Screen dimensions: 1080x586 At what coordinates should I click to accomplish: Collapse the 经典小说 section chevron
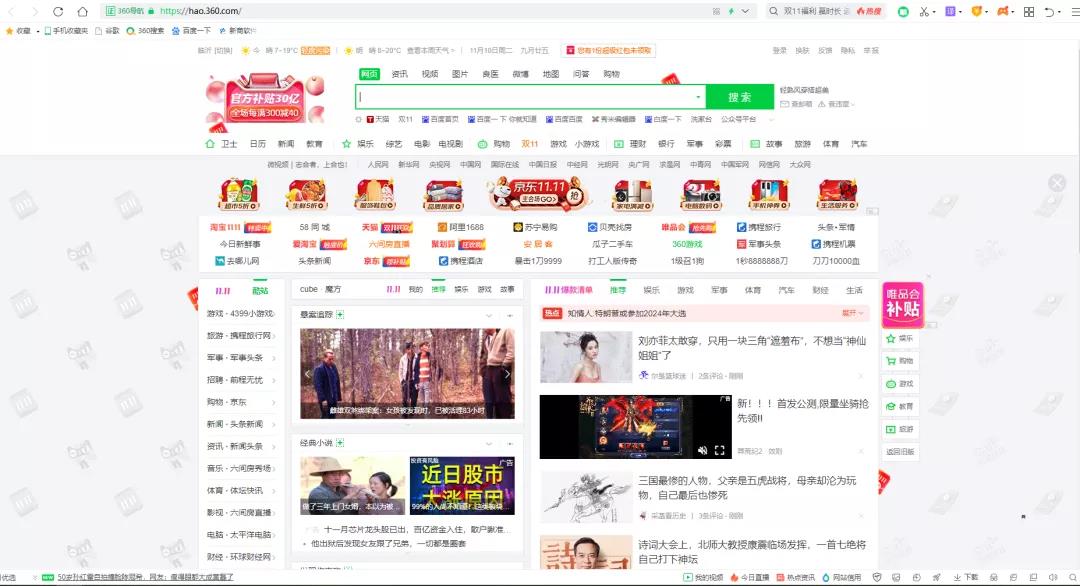(489, 443)
